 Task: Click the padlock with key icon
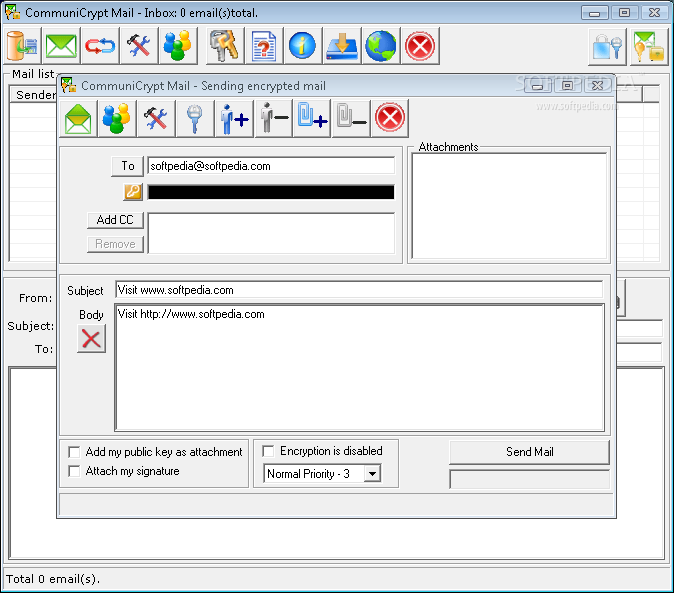pos(607,47)
